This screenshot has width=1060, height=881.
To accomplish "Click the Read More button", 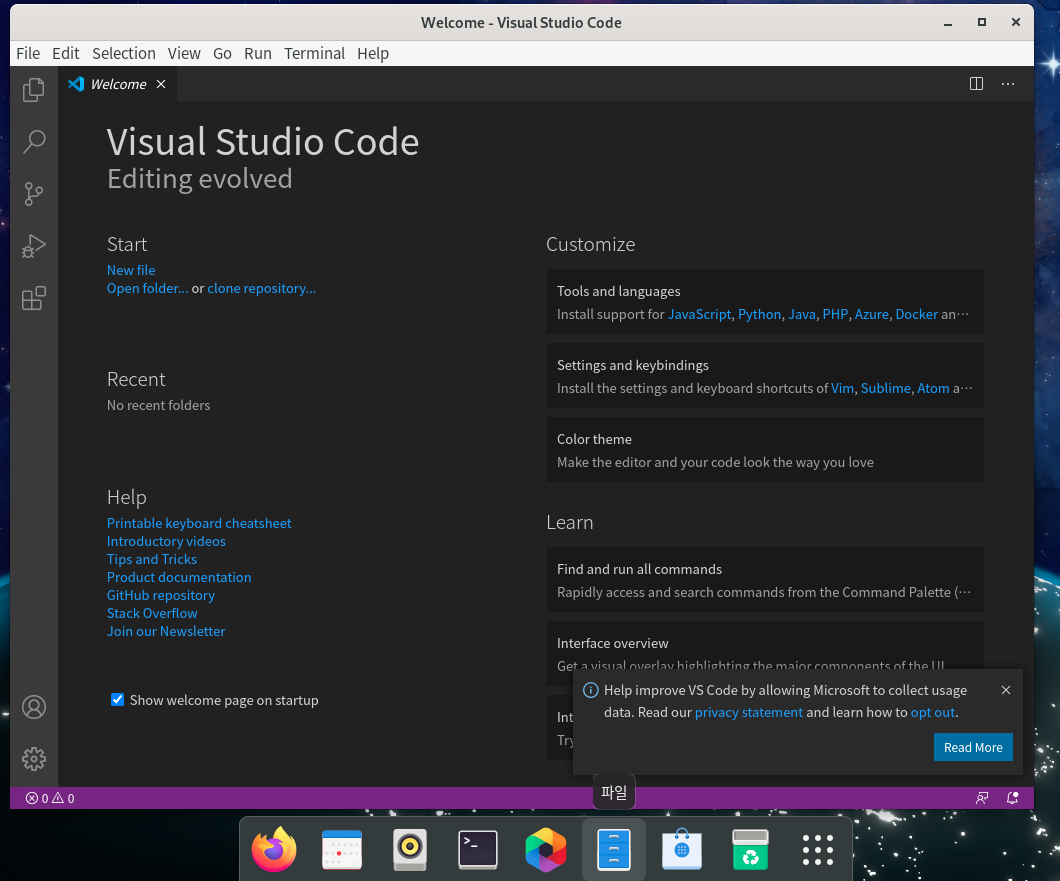I will tap(973, 747).
